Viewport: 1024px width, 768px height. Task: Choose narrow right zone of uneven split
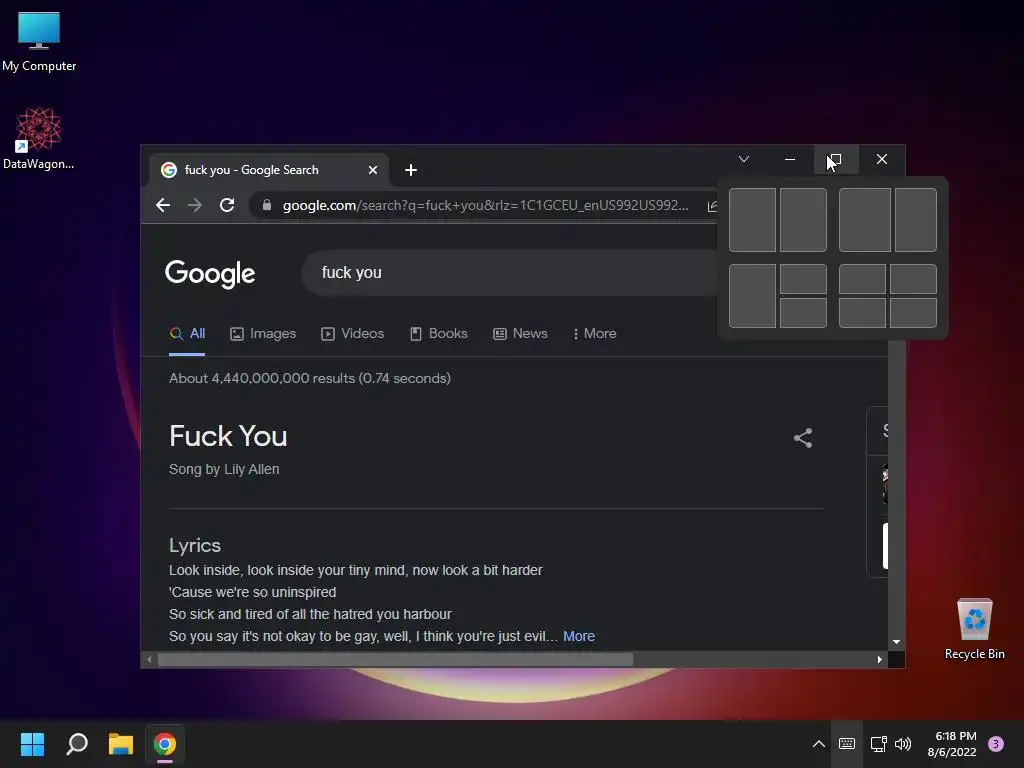916,220
